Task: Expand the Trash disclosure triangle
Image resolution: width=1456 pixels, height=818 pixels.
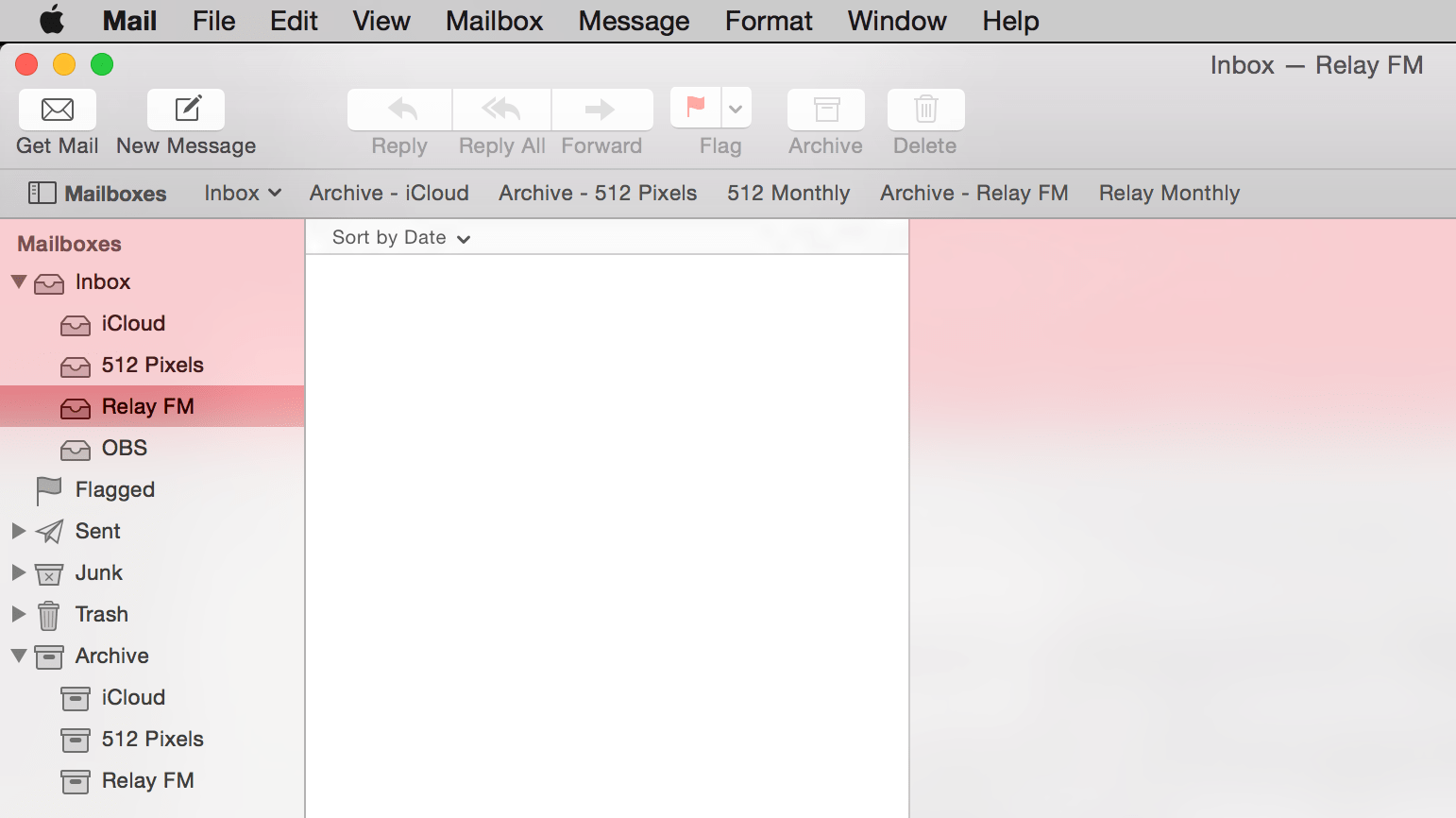Action: (x=18, y=614)
